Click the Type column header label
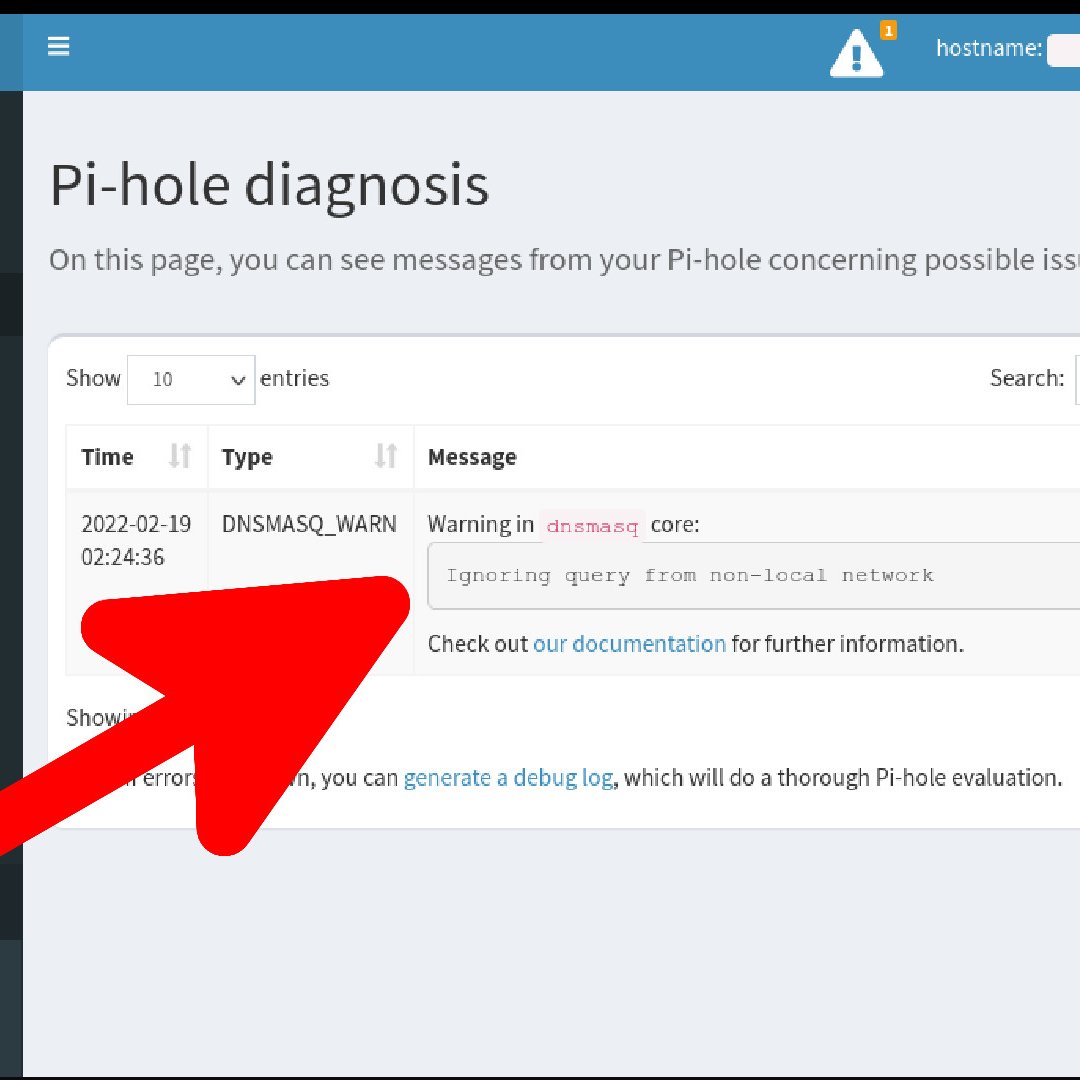The height and width of the screenshot is (1080, 1080). [x=247, y=457]
